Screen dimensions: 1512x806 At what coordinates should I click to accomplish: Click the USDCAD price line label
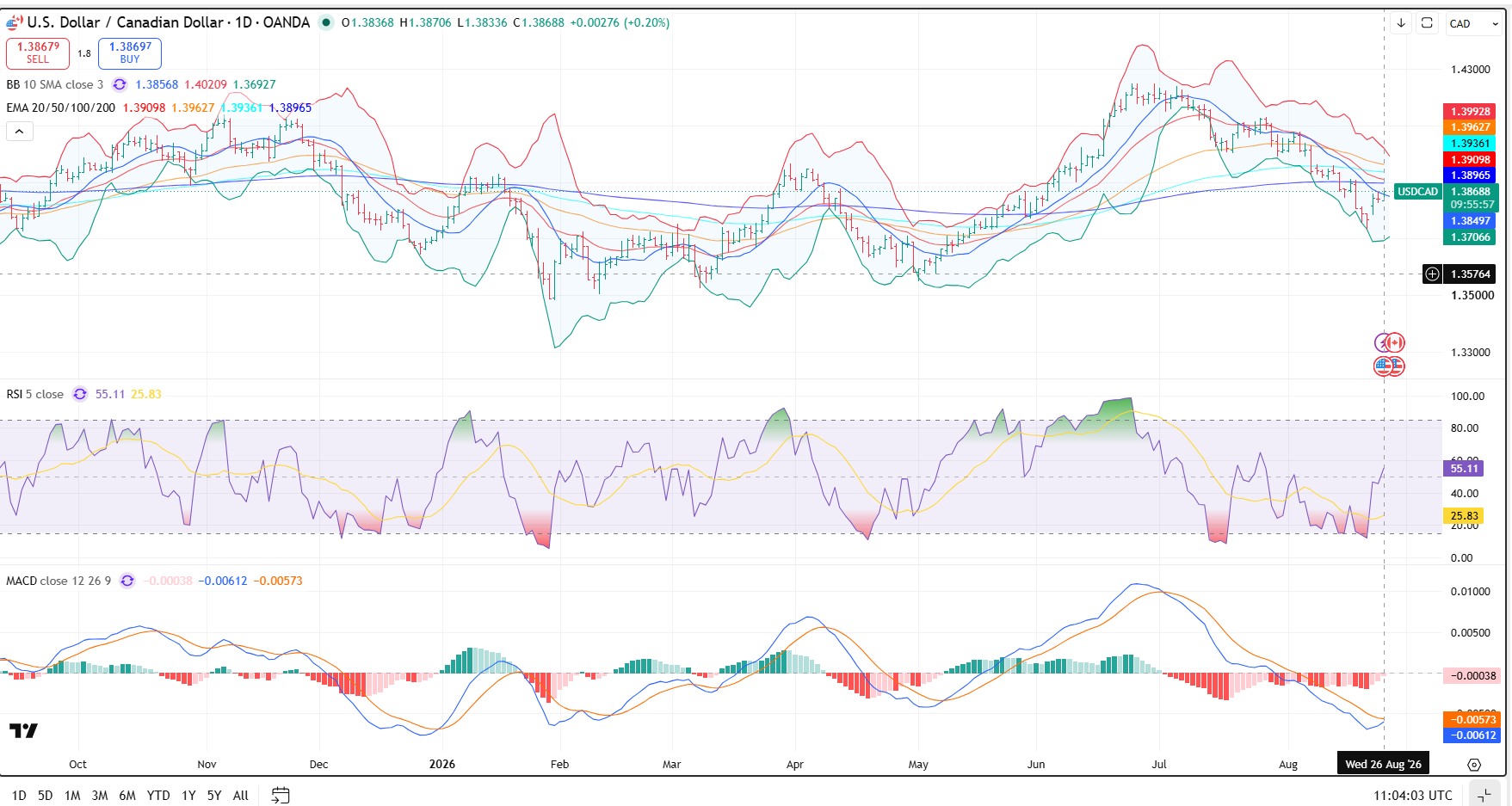[x=1417, y=192]
